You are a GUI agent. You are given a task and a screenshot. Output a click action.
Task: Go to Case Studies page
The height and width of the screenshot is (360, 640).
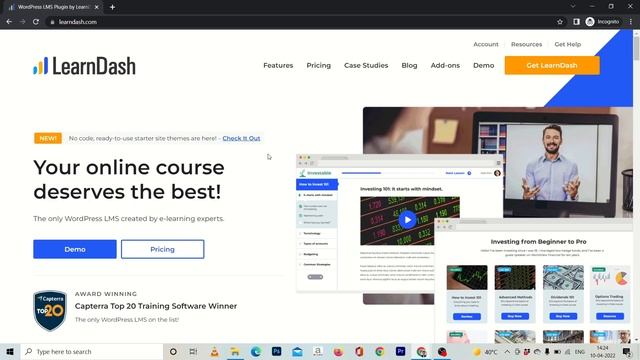[x=366, y=65]
